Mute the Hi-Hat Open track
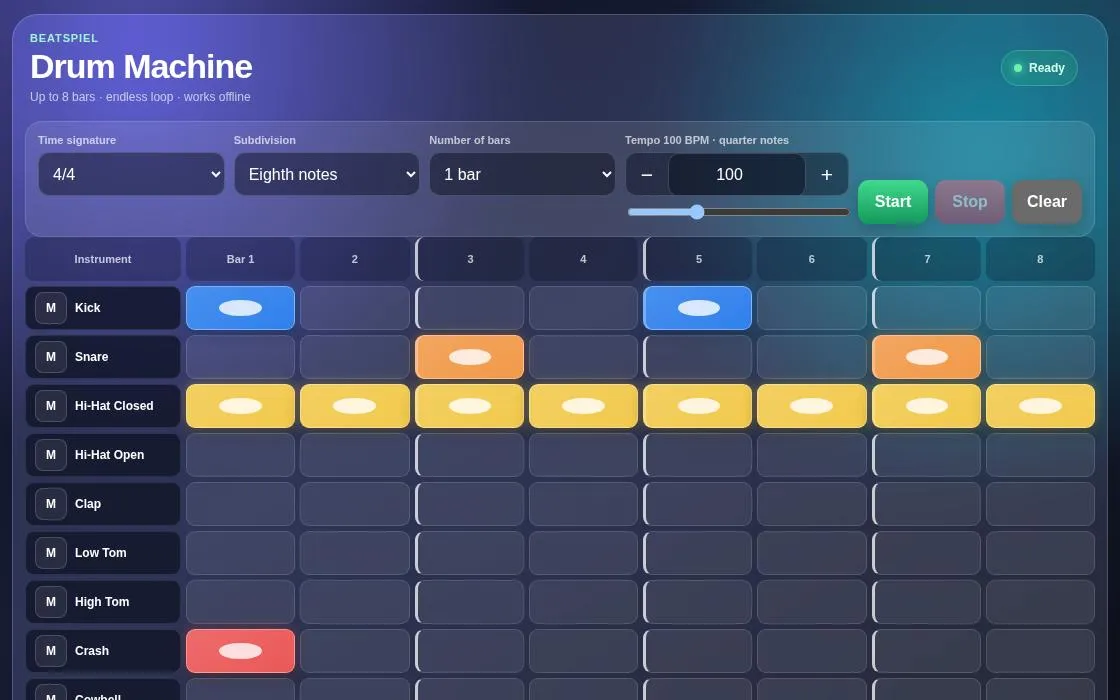 click(51, 454)
